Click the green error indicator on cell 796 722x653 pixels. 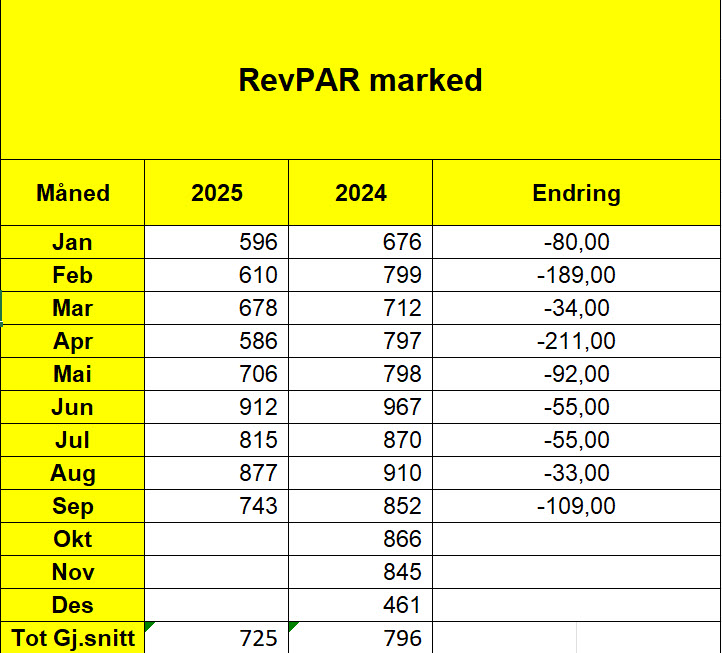click(293, 626)
